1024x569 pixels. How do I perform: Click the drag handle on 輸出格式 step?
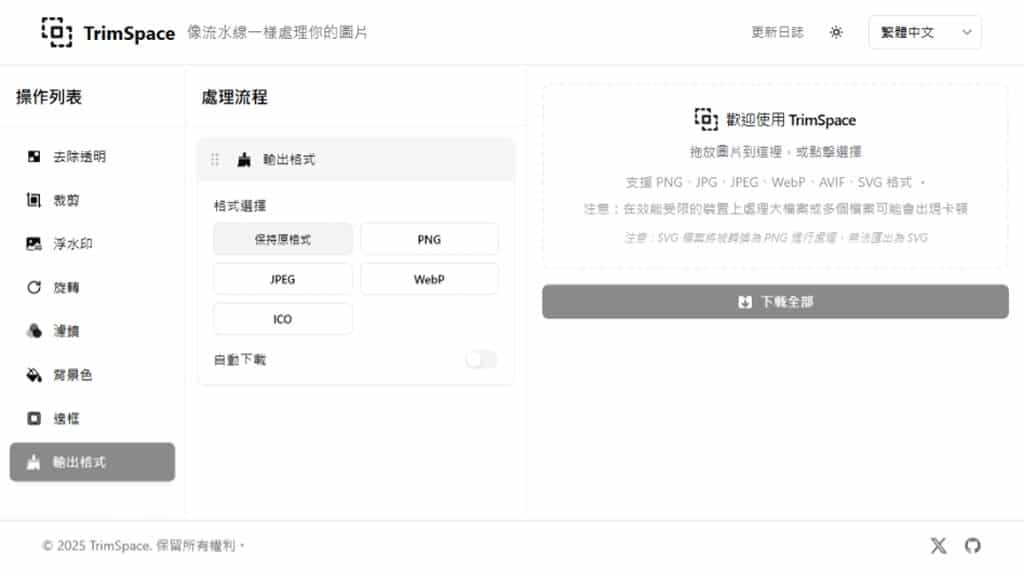[215, 159]
